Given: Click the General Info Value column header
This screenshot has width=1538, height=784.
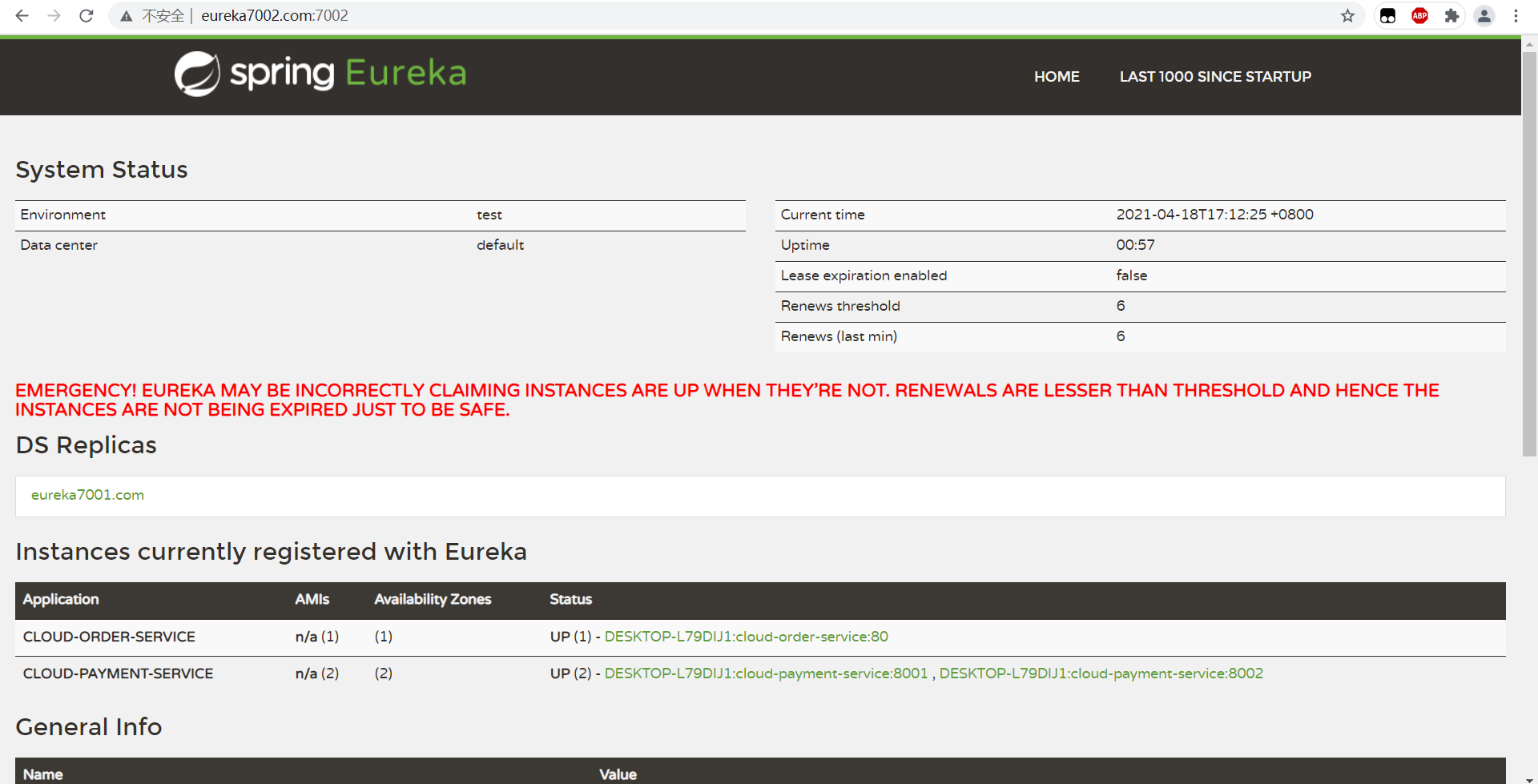Looking at the screenshot, I should pyautogui.click(x=618, y=774).
